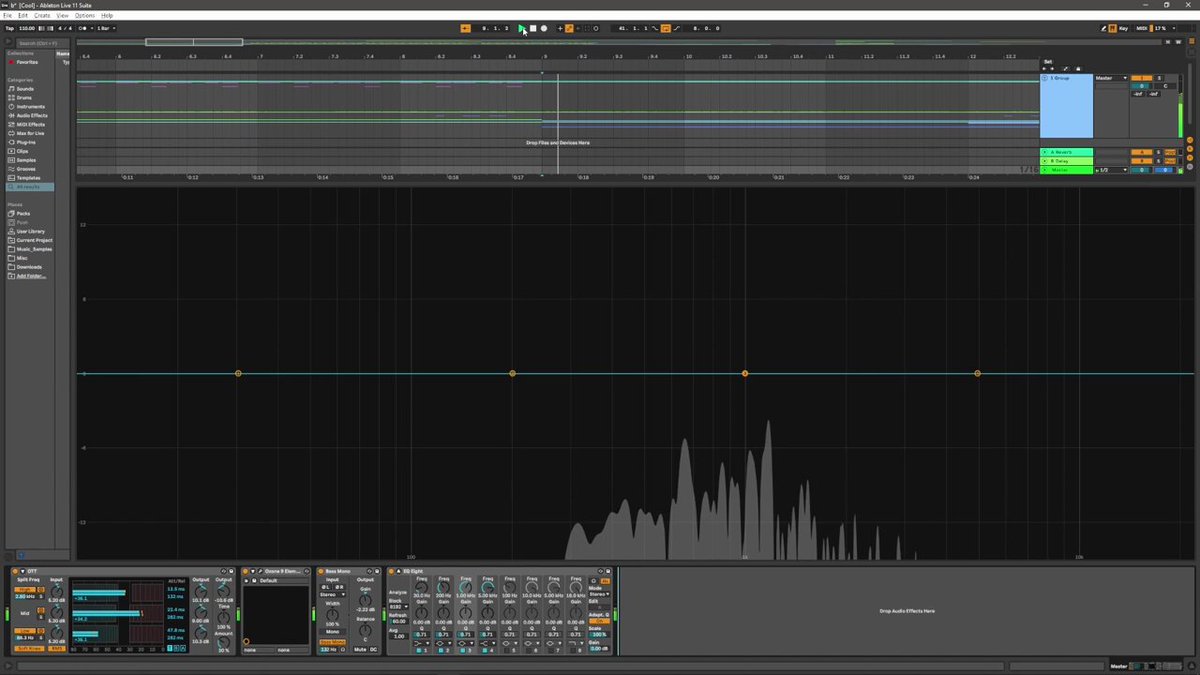Open the Packs place in browser
This screenshot has height=675, width=1200.
(x=23, y=214)
